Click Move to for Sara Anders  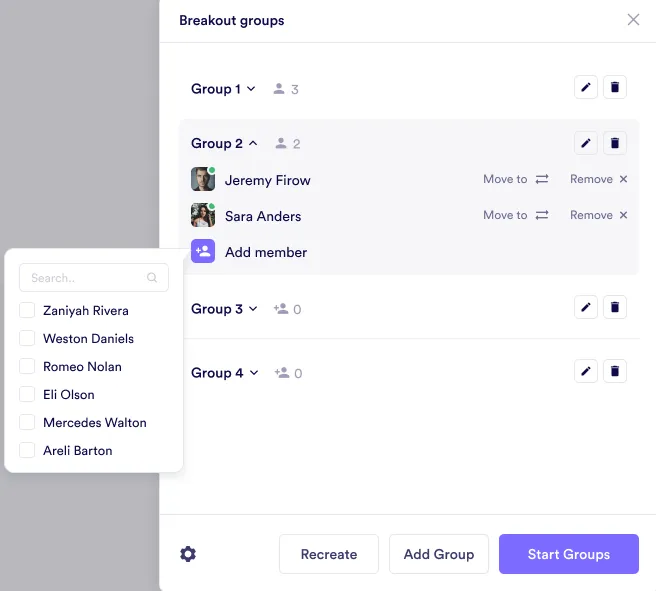505,215
